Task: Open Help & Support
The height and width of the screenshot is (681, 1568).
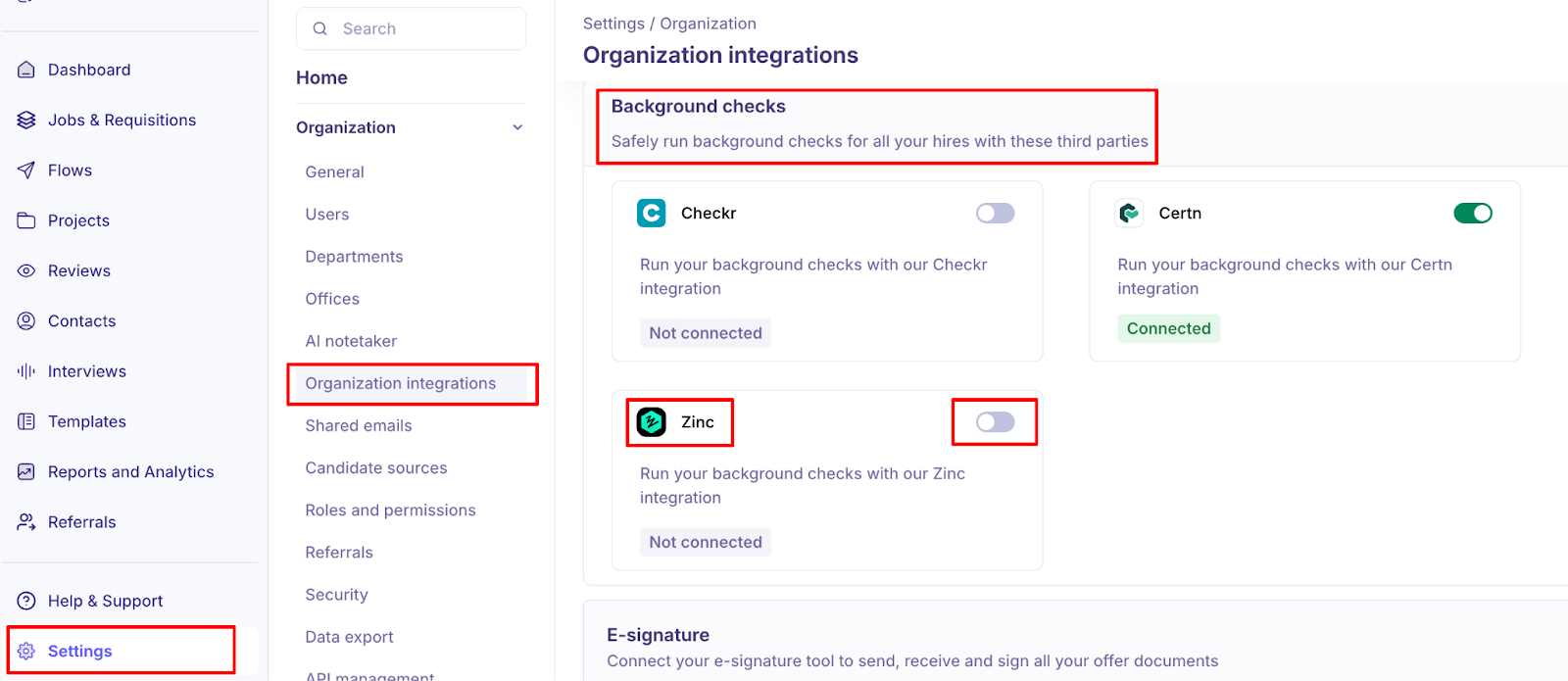Action: 105,601
